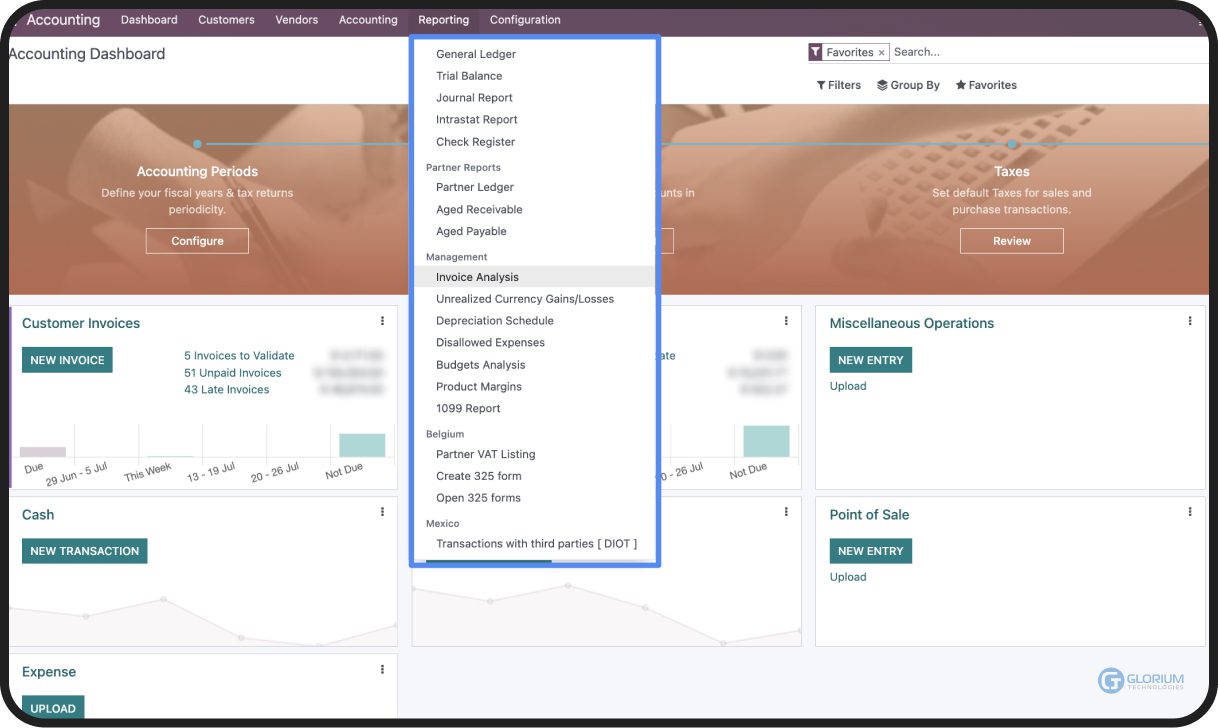Image resolution: width=1218 pixels, height=728 pixels.
Task: Open the Configuration menu
Action: pyautogui.click(x=525, y=20)
